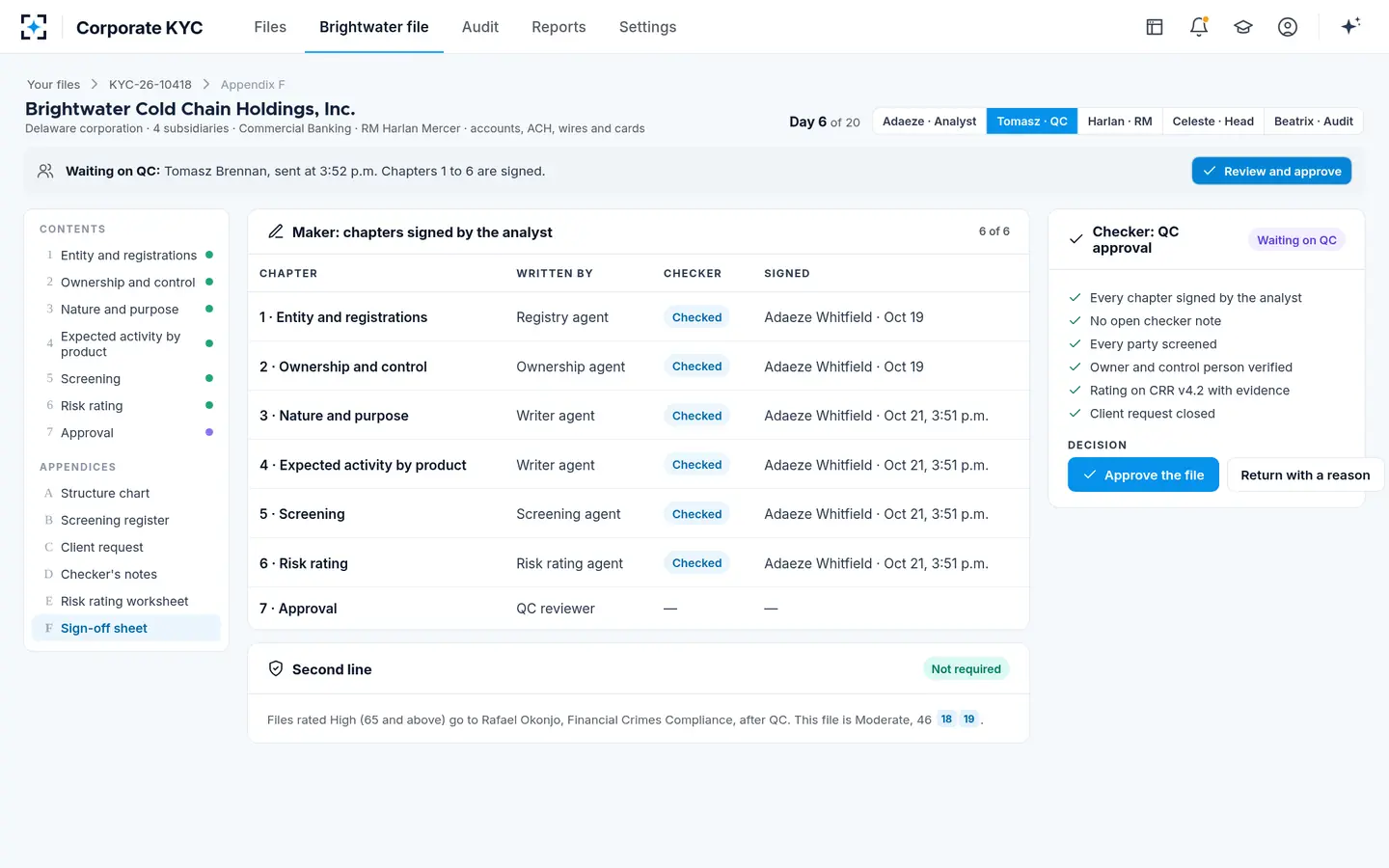Select the Tomasz · QC role
The width and height of the screenshot is (1389, 868).
click(x=1032, y=122)
